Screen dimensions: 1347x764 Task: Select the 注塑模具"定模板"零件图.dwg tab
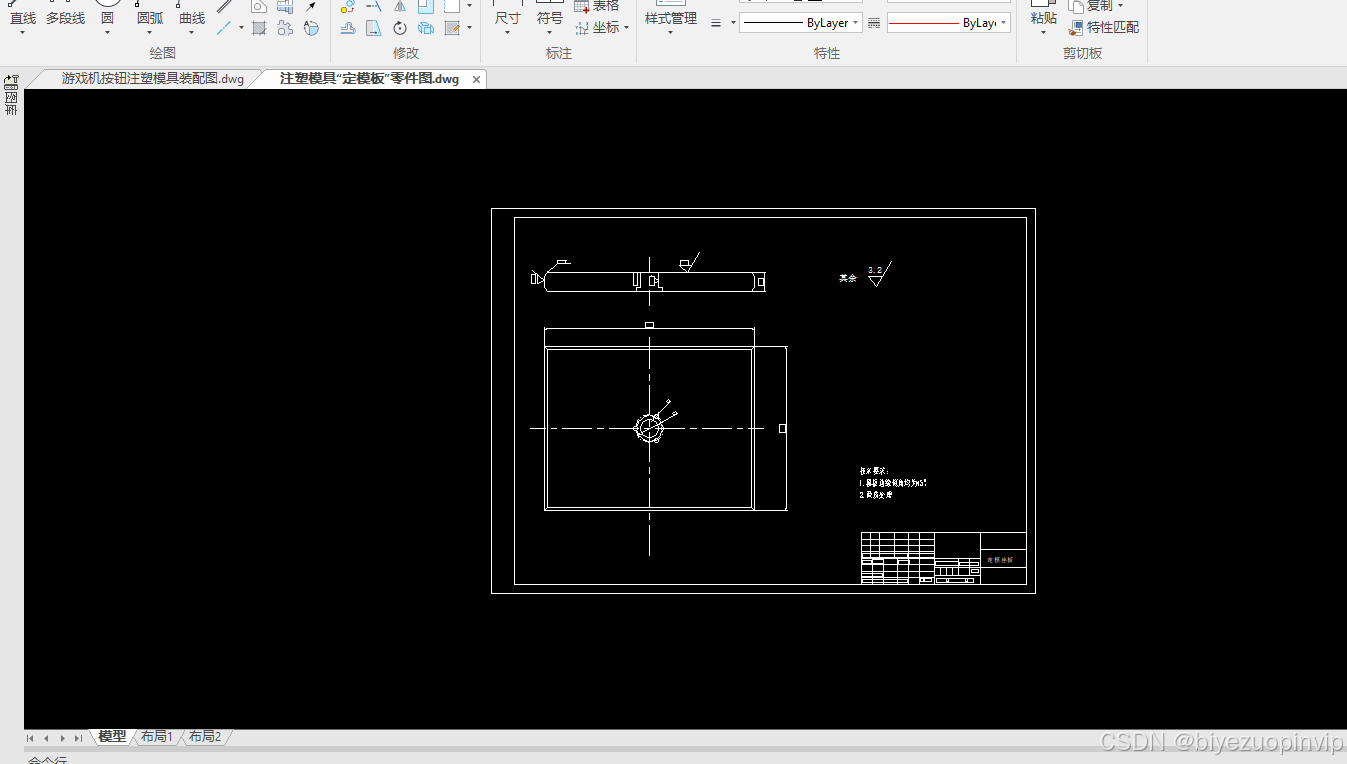pos(369,79)
